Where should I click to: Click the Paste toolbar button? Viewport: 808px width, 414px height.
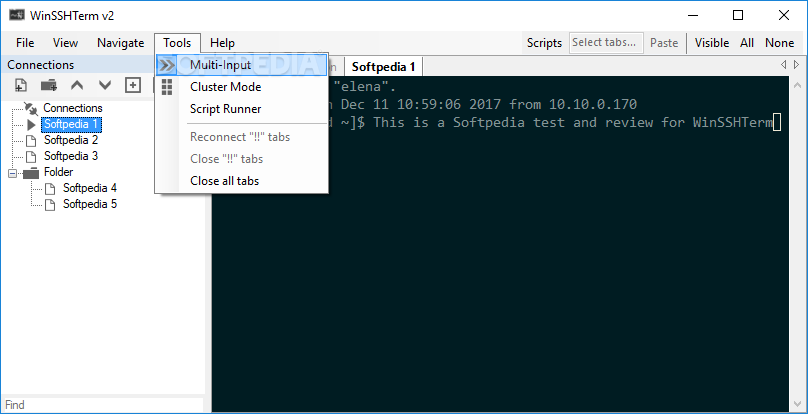point(664,43)
